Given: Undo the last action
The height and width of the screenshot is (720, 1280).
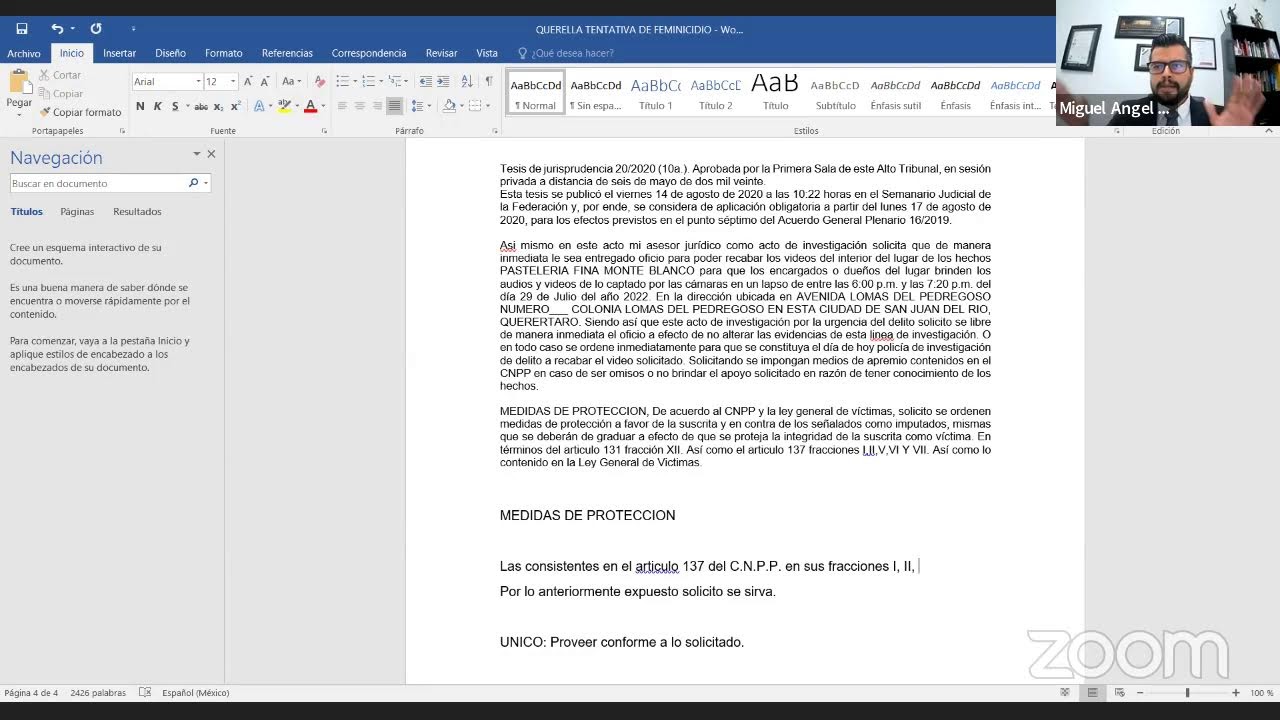Looking at the screenshot, I should [x=57, y=29].
